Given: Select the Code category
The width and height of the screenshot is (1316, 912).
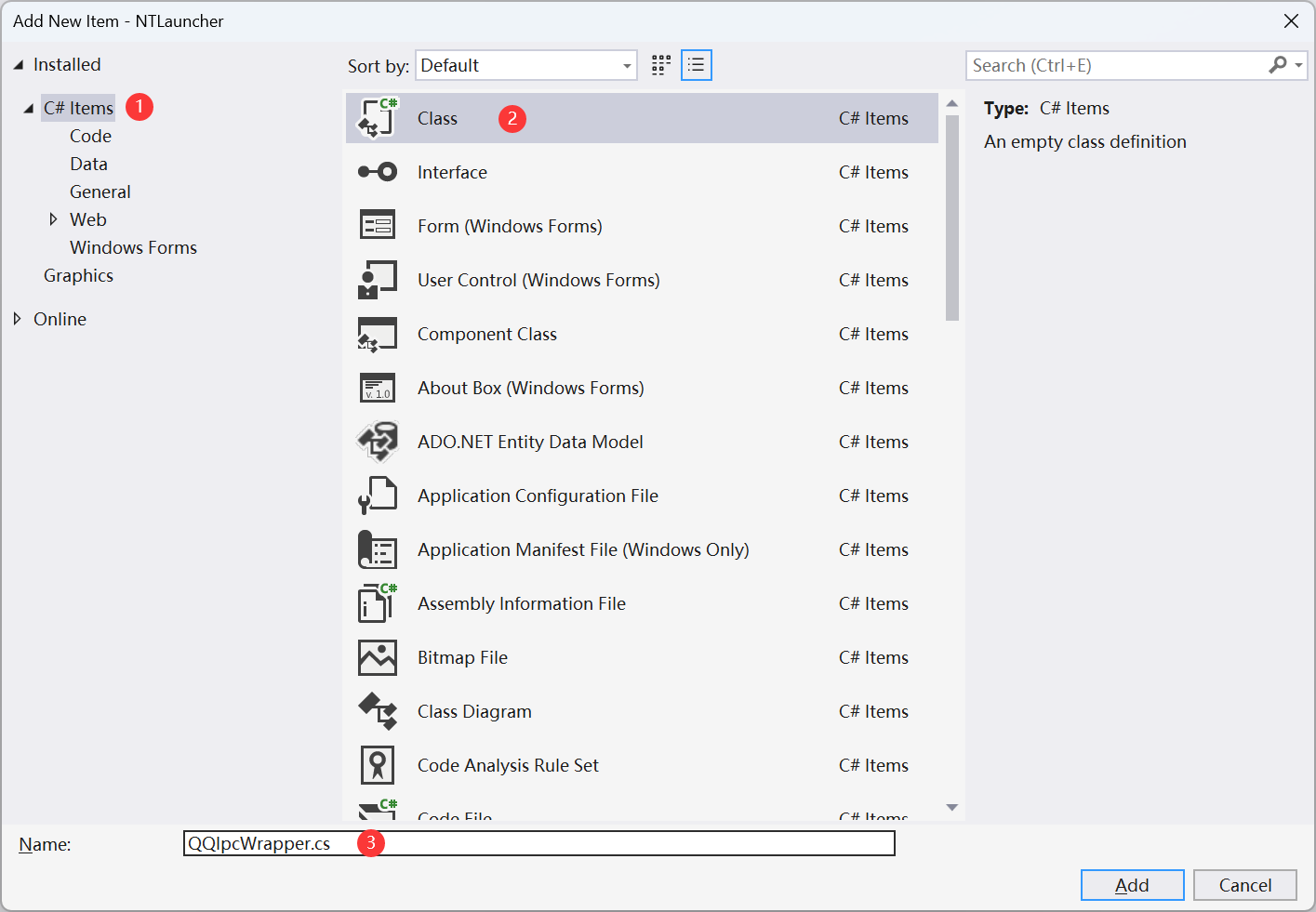Looking at the screenshot, I should click(x=90, y=136).
